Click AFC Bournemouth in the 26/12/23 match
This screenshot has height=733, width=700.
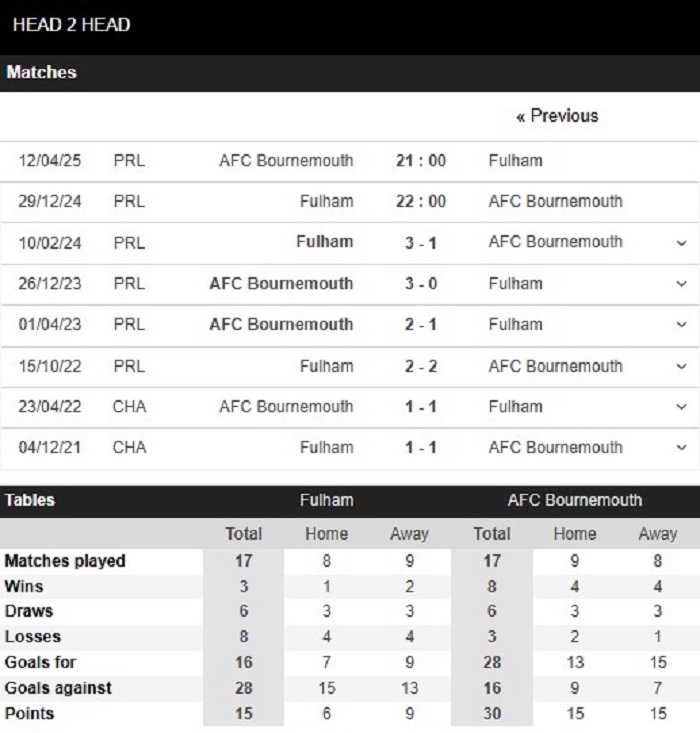[x=281, y=283]
